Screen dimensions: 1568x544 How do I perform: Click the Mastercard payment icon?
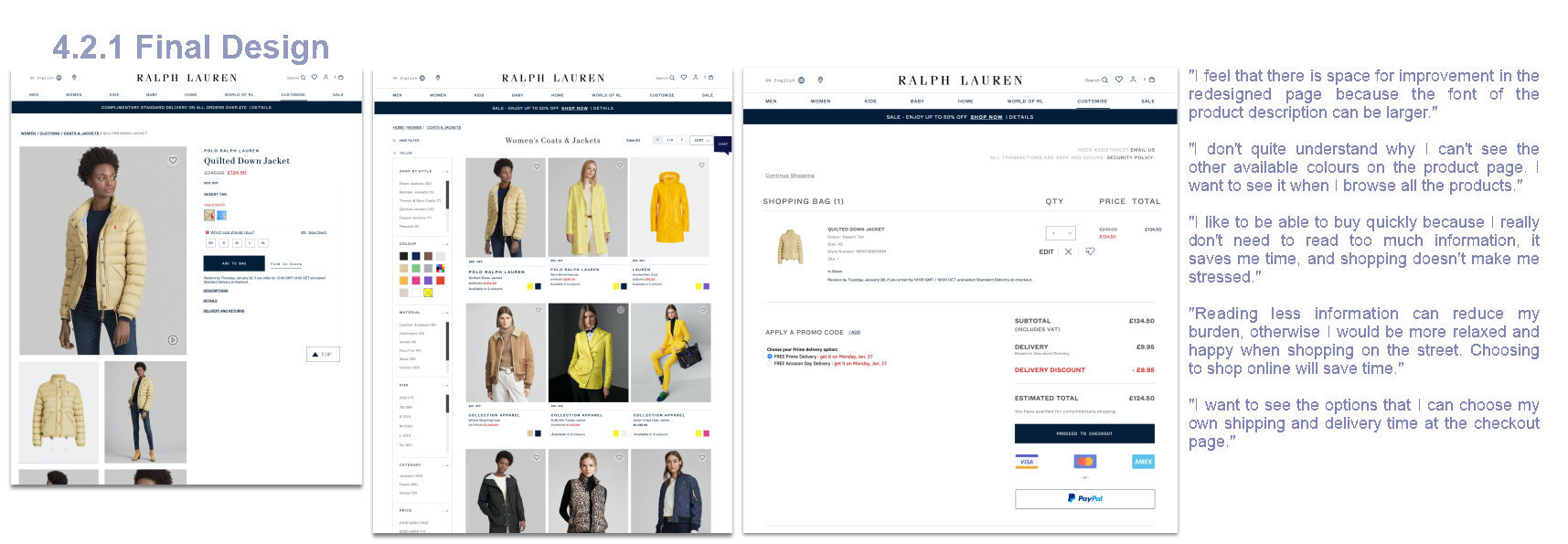click(x=1085, y=462)
